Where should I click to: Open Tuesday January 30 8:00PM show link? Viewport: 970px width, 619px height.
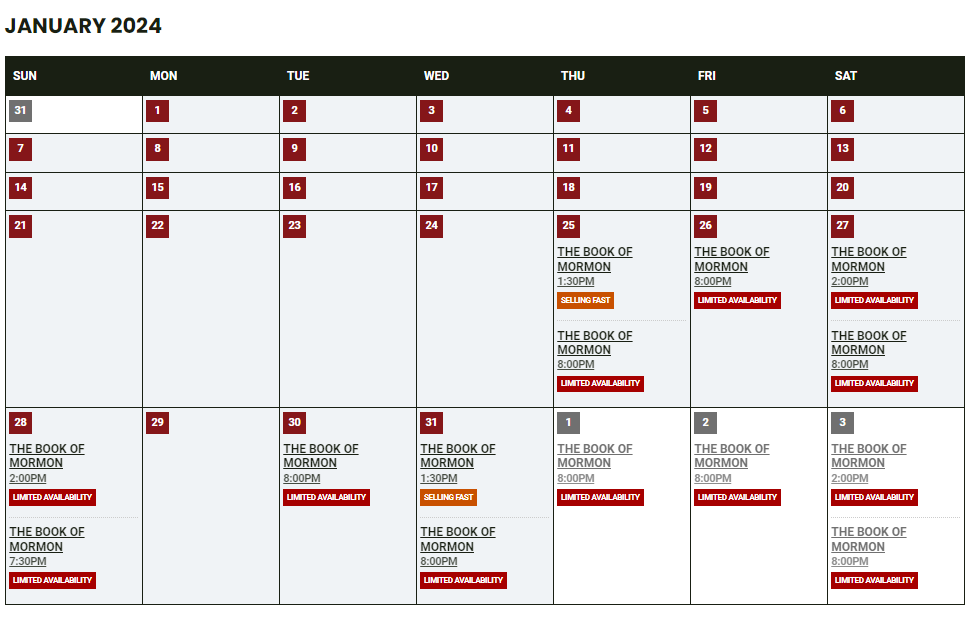(320, 456)
